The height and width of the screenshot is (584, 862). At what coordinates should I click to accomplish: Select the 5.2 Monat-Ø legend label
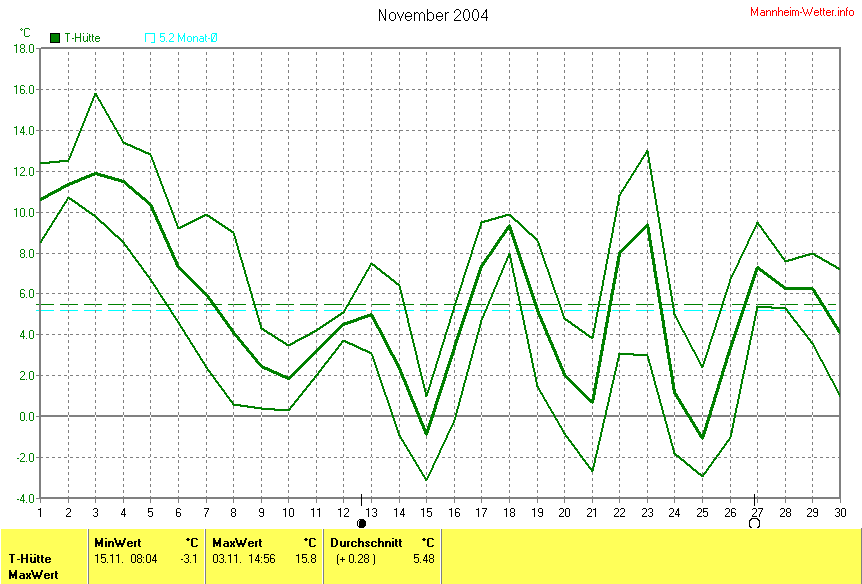(x=189, y=38)
